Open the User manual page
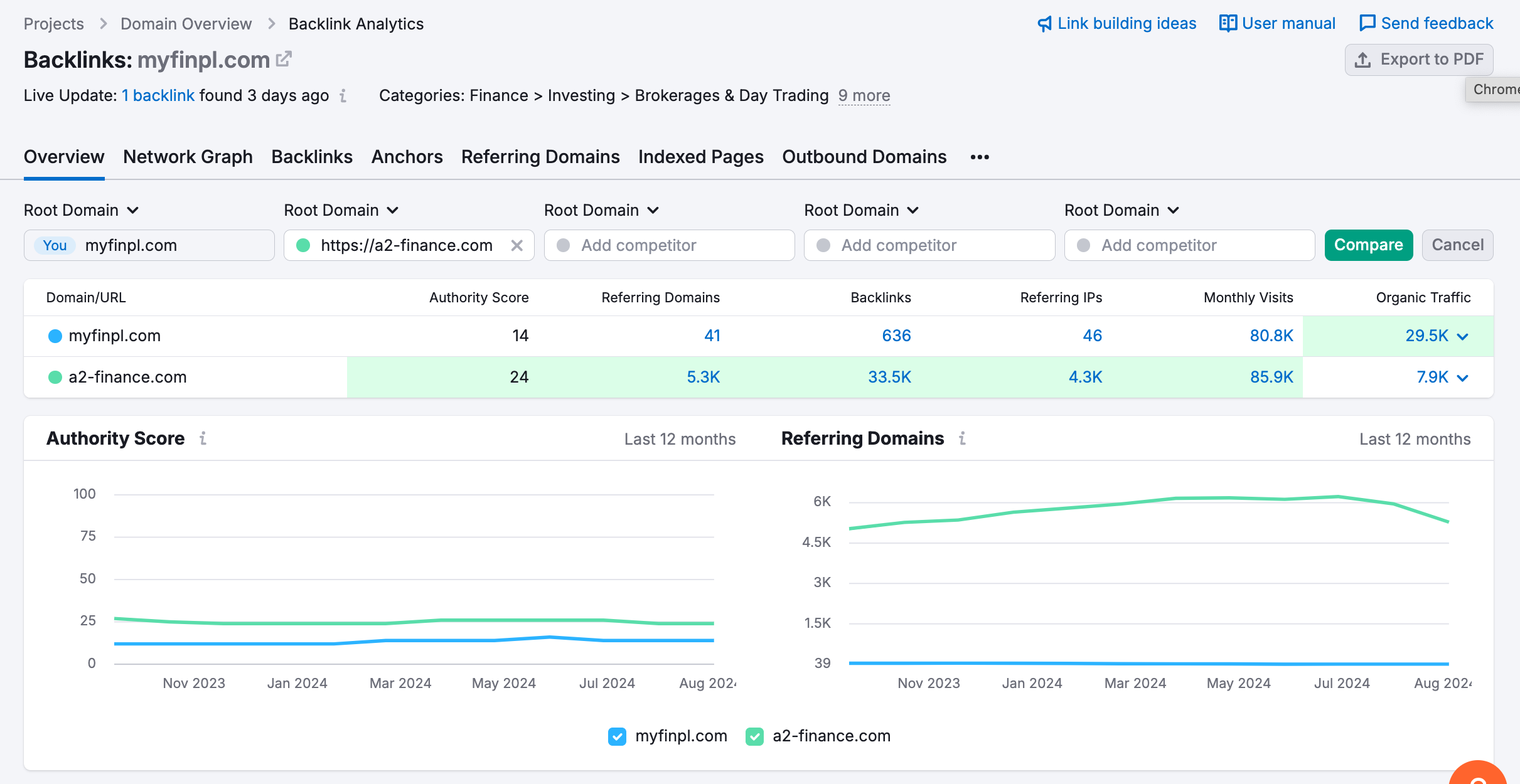Screen dimensions: 1520x784 pos(1279,22)
